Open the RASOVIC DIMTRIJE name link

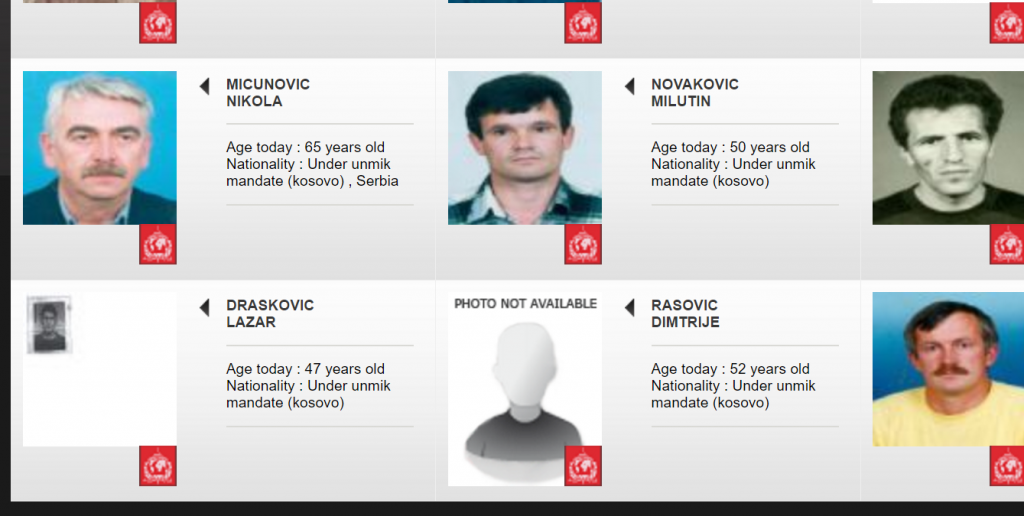685,314
